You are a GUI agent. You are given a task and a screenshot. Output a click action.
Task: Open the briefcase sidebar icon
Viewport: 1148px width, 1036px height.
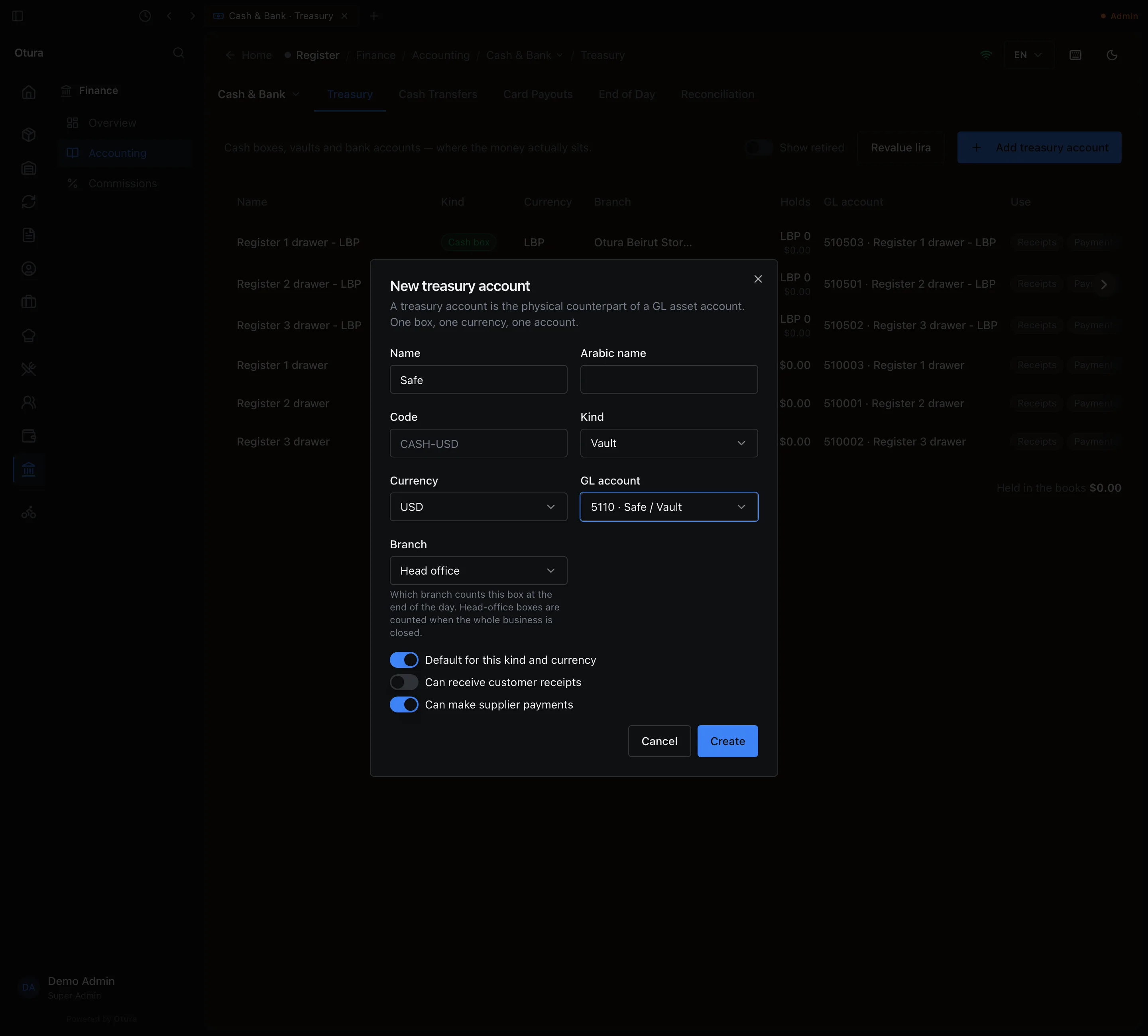tap(28, 302)
